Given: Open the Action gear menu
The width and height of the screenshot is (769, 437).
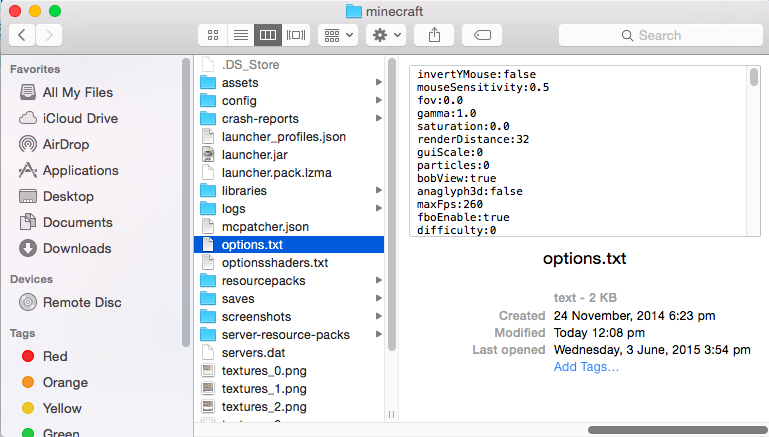Looking at the screenshot, I should tap(385, 35).
